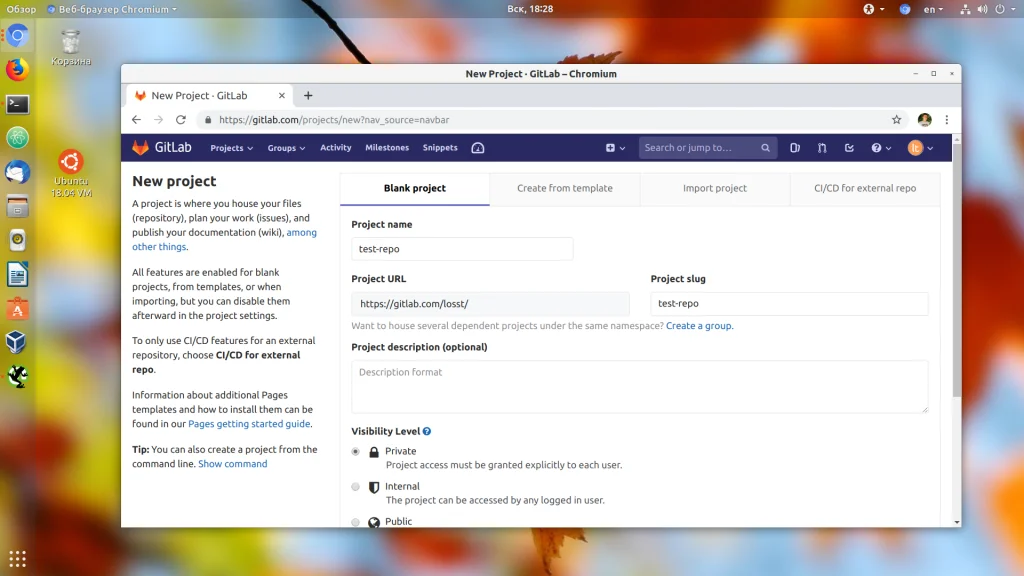Go back to the previous page

pos(136,120)
